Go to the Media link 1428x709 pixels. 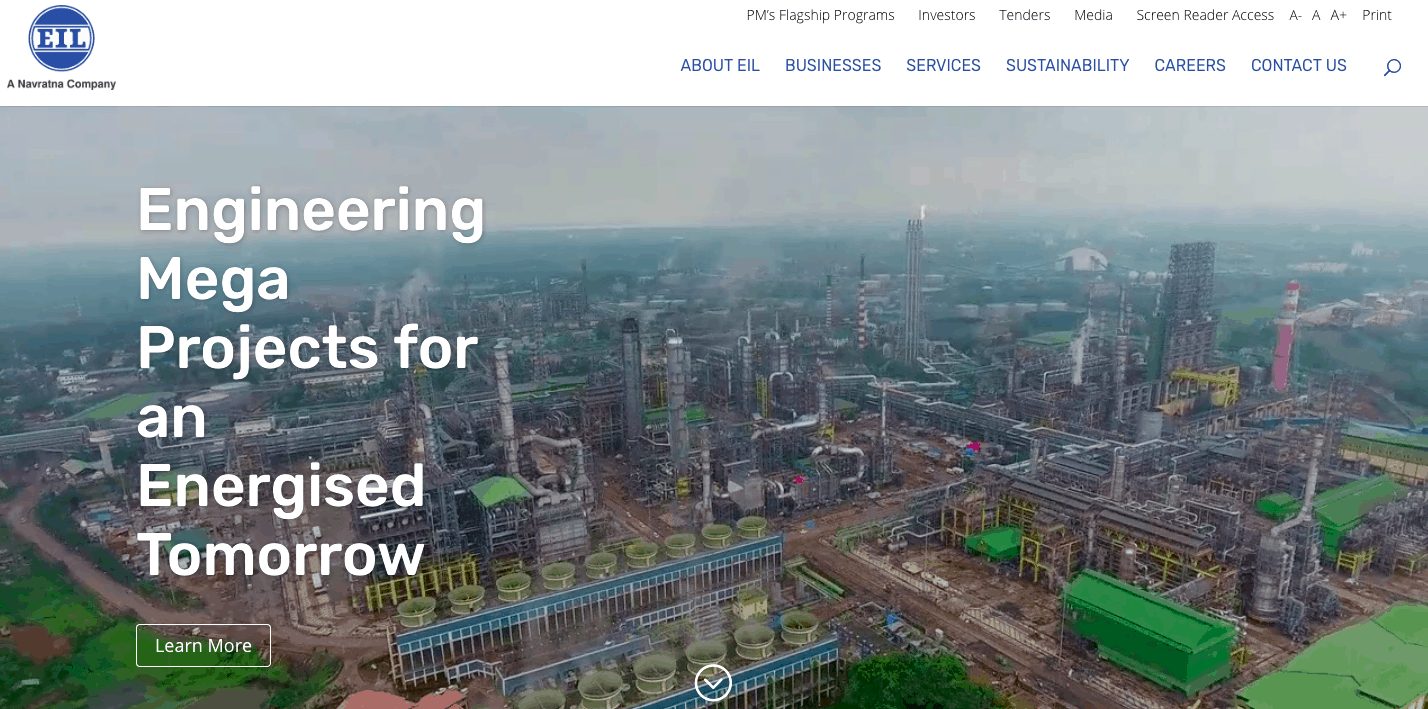1093,15
